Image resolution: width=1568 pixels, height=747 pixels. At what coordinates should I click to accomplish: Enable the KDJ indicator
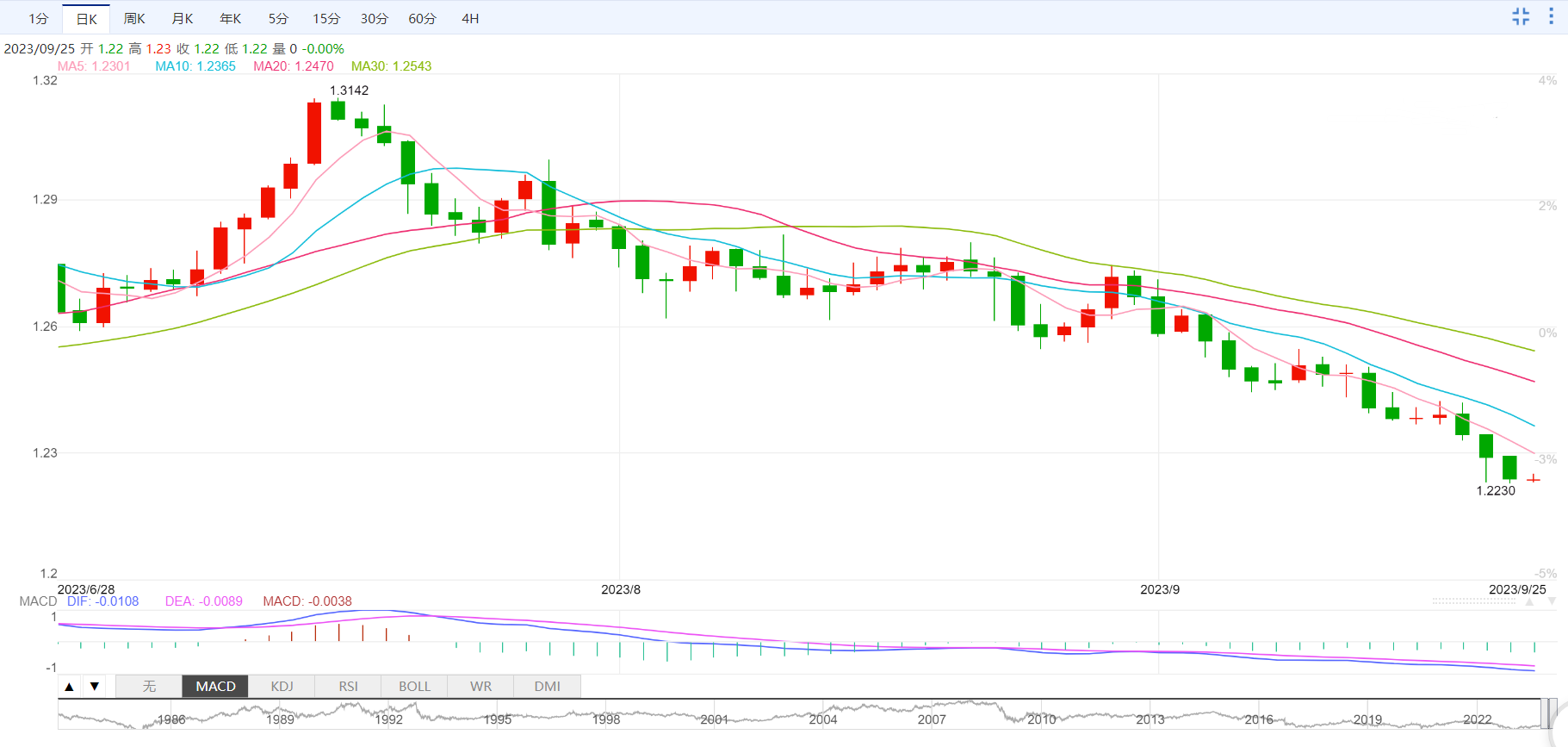tap(282, 687)
